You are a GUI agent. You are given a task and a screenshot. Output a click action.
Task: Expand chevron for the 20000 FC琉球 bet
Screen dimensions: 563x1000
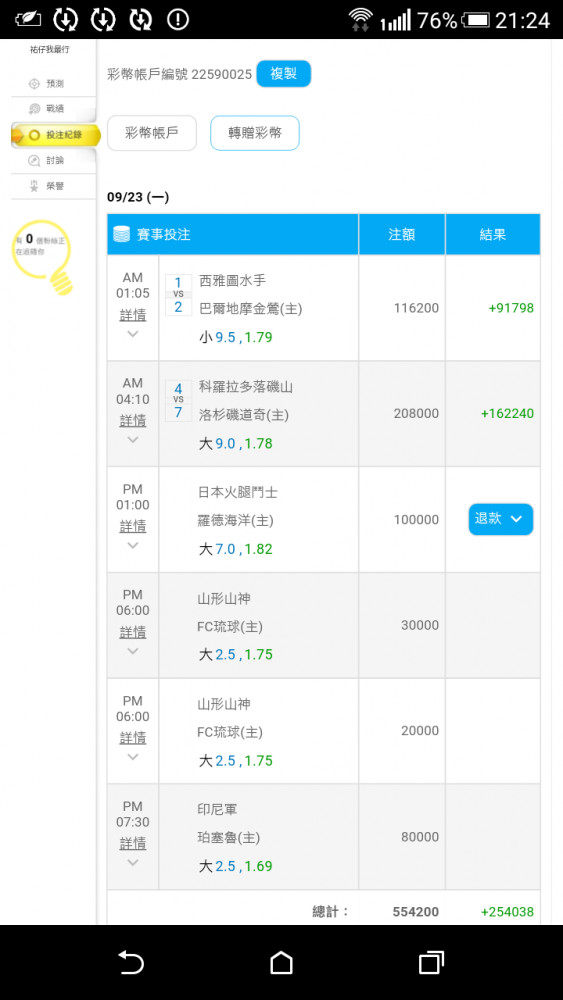133,757
